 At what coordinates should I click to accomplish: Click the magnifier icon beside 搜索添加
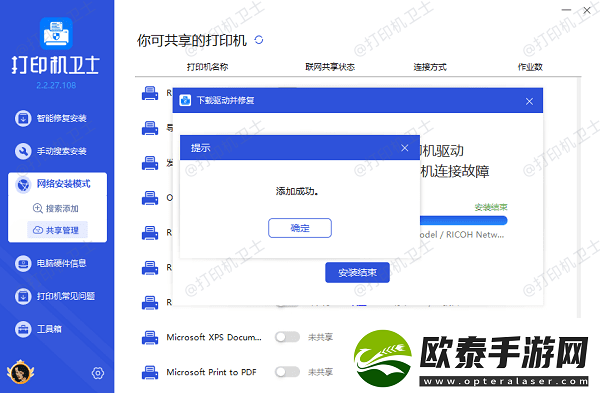point(38,208)
